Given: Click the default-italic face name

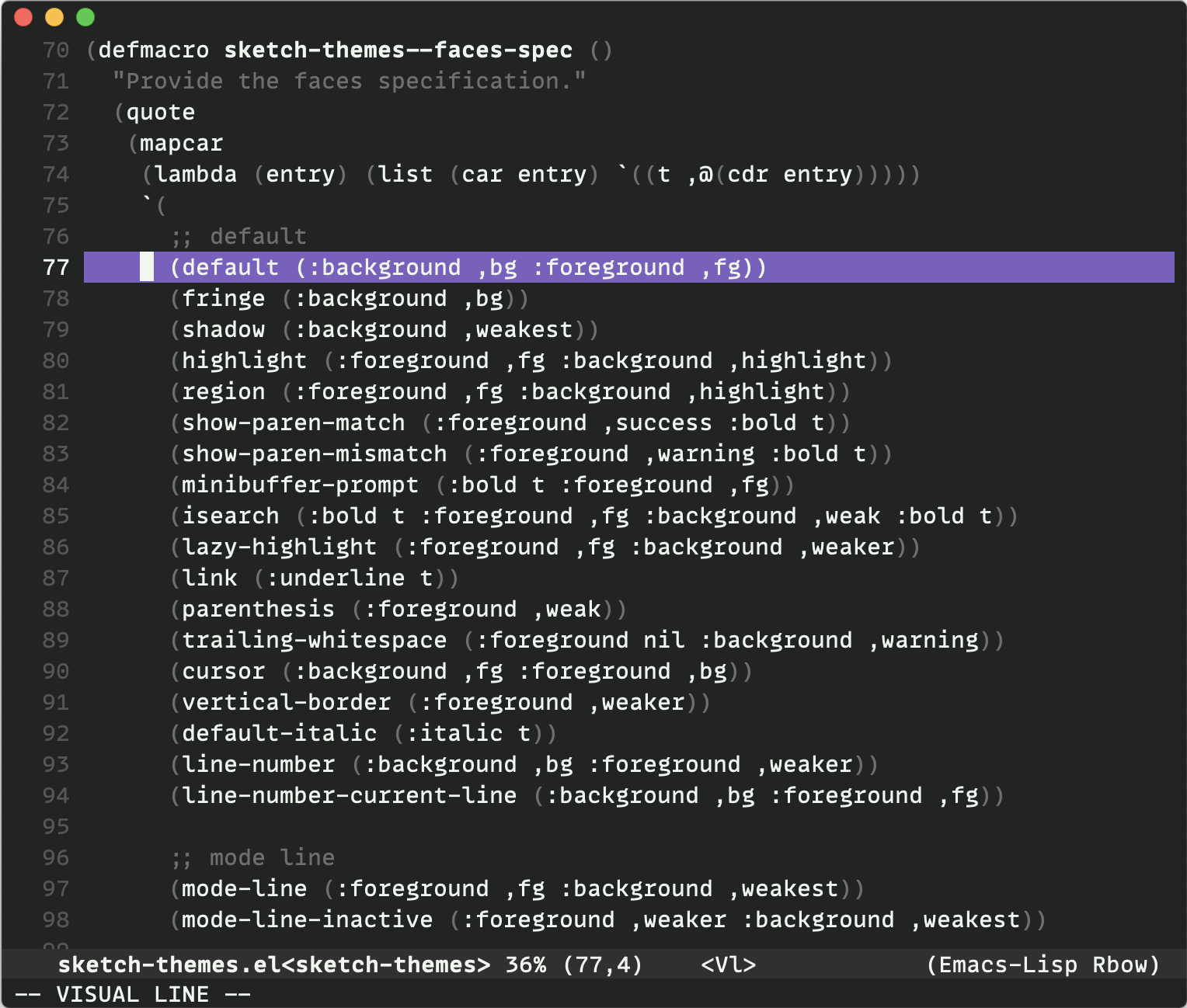Looking at the screenshot, I should point(280,734).
